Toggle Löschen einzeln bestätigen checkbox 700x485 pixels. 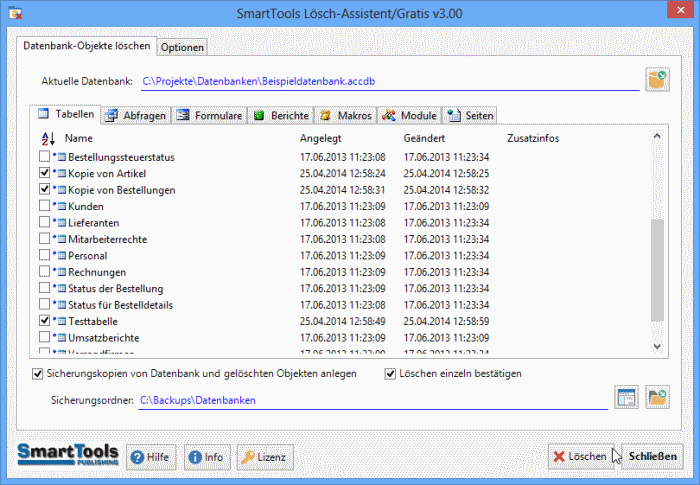[390, 374]
